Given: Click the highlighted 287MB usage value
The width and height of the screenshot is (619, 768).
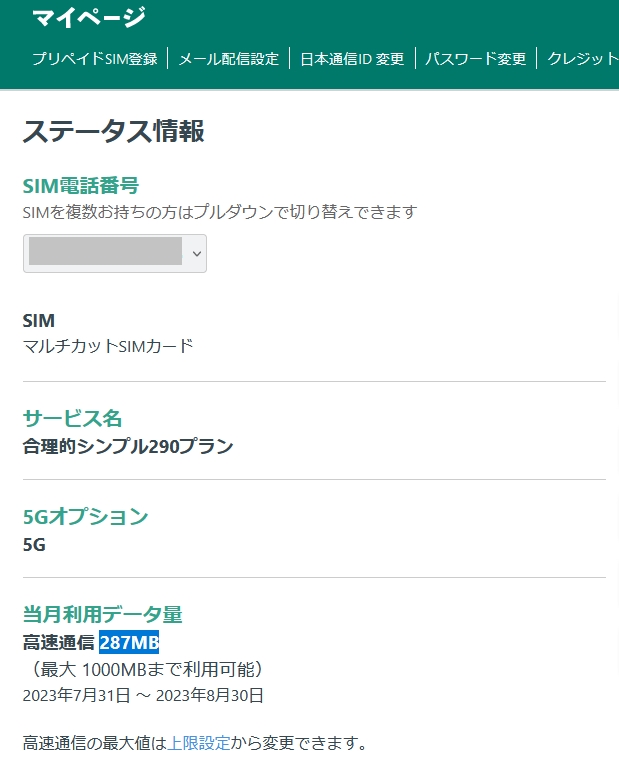Looking at the screenshot, I should pyautogui.click(x=129, y=642).
